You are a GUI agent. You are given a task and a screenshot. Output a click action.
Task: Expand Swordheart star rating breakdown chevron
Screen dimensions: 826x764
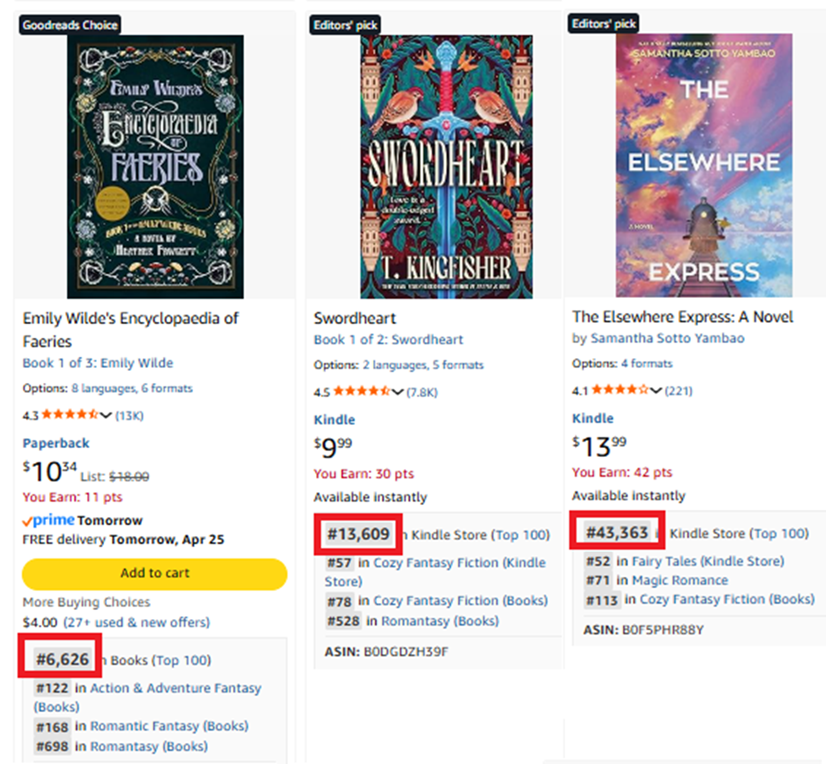[398, 392]
